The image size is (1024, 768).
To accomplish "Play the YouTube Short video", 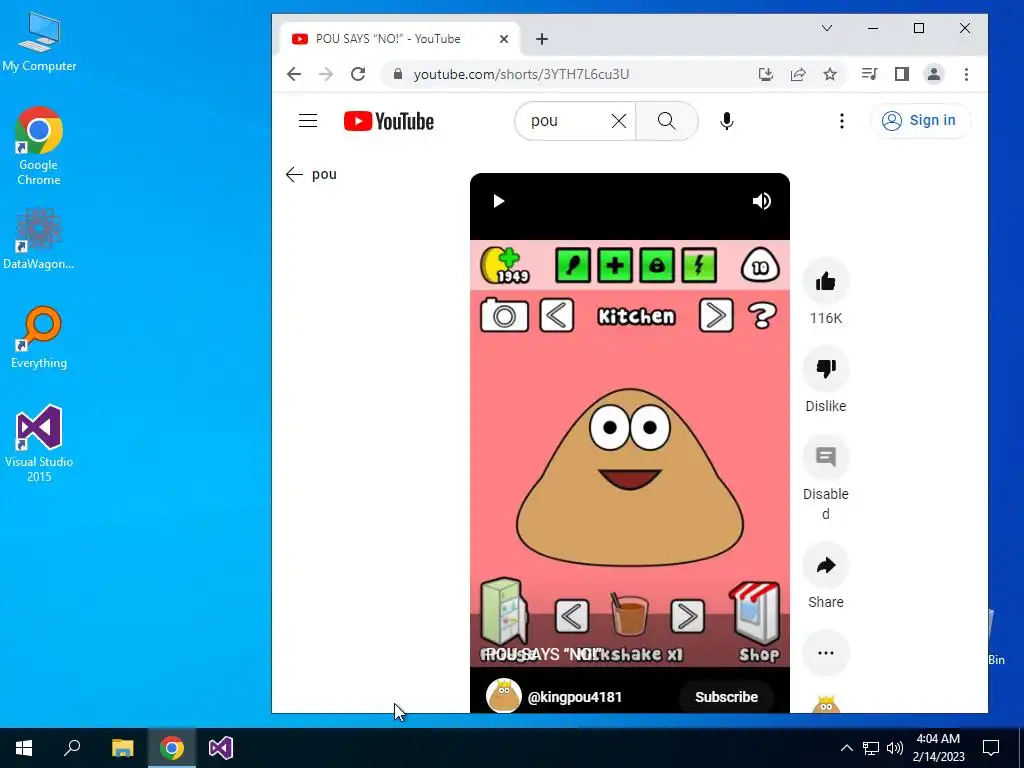I will (498, 201).
